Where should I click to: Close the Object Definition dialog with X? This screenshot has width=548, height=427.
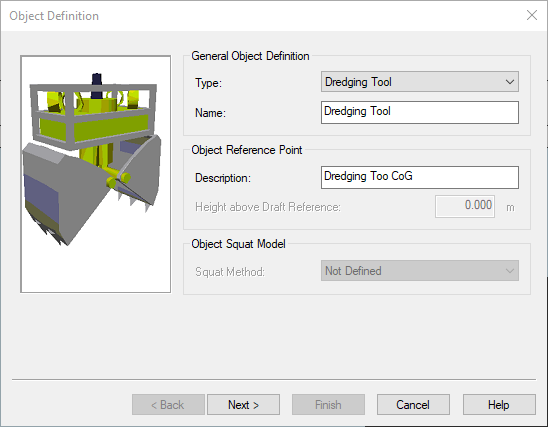[x=532, y=15]
